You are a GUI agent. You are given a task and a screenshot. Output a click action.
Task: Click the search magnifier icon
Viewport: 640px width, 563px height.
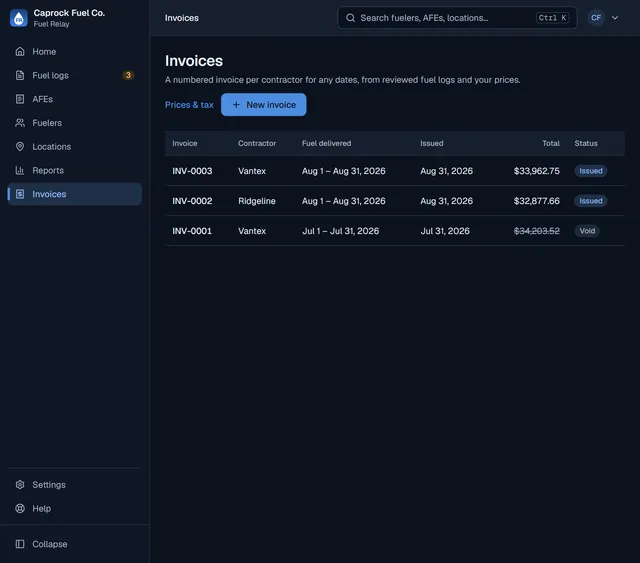[x=350, y=18]
